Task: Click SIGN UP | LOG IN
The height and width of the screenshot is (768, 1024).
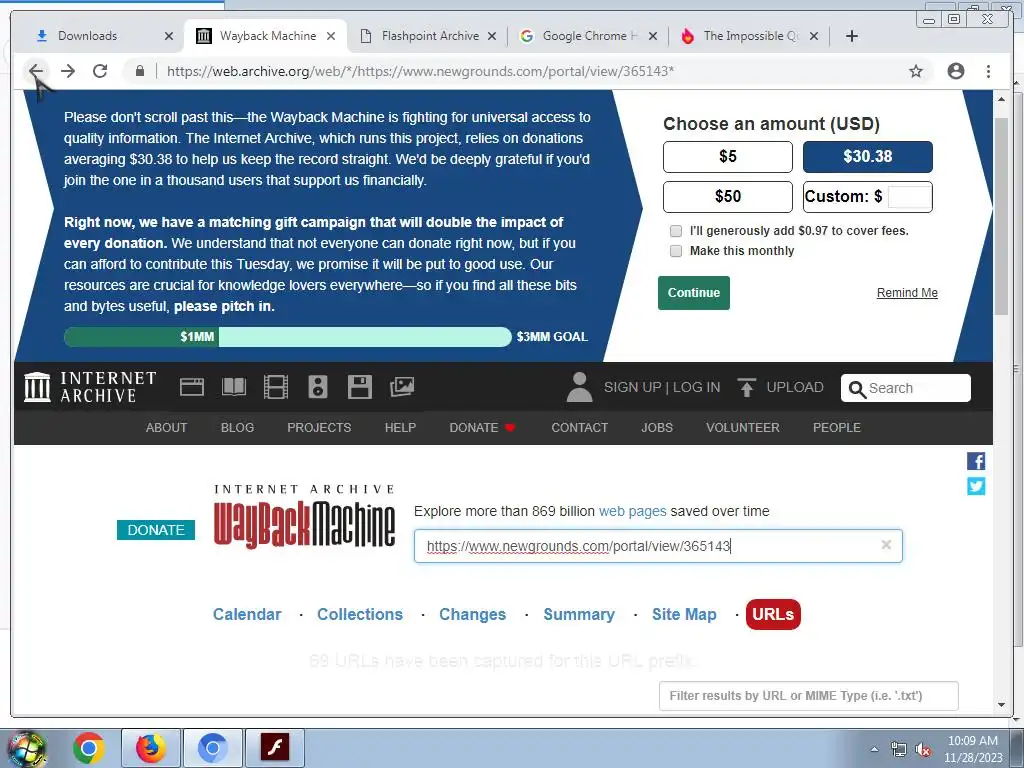Action: pos(662,387)
